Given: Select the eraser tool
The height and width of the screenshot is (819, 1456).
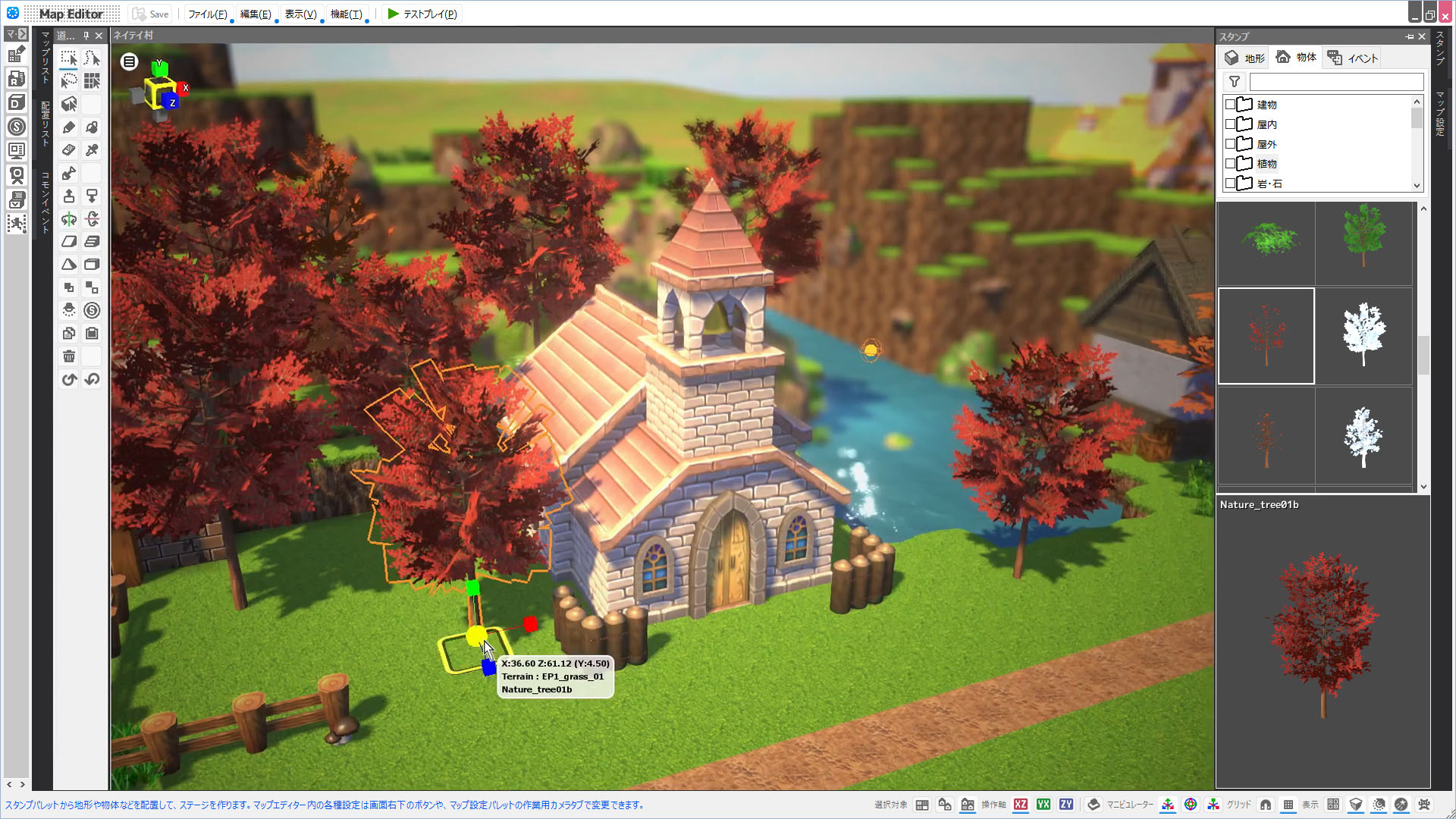Looking at the screenshot, I should (x=69, y=150).
